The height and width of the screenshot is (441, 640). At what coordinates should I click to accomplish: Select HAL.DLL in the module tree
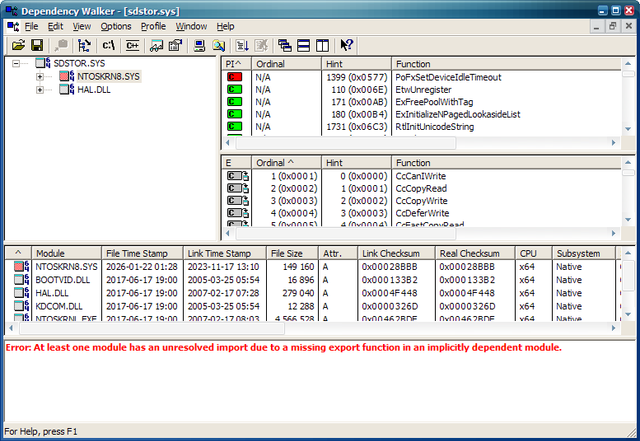coord(94,89)
